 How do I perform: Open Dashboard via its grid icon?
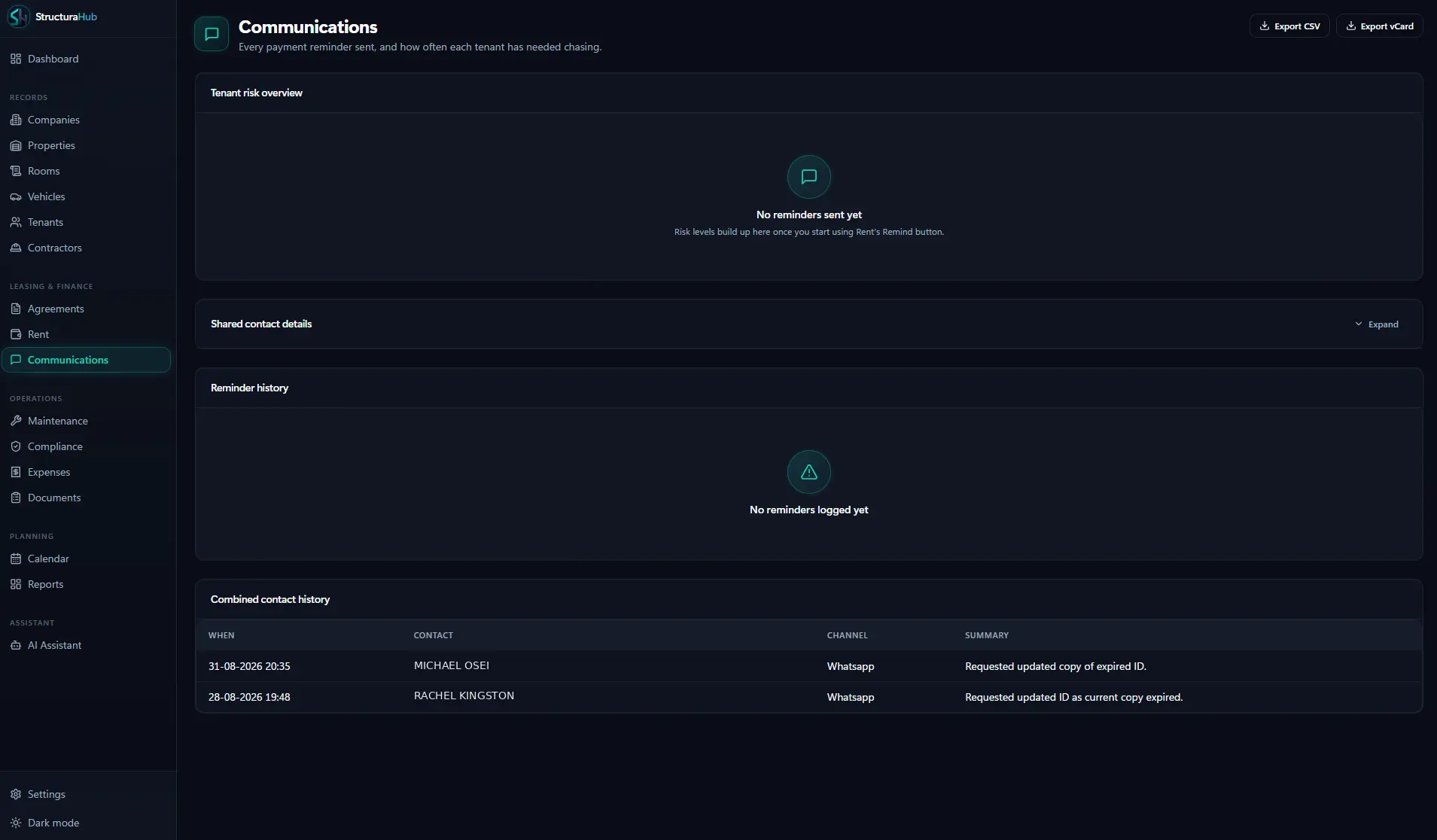coord(16,59)
